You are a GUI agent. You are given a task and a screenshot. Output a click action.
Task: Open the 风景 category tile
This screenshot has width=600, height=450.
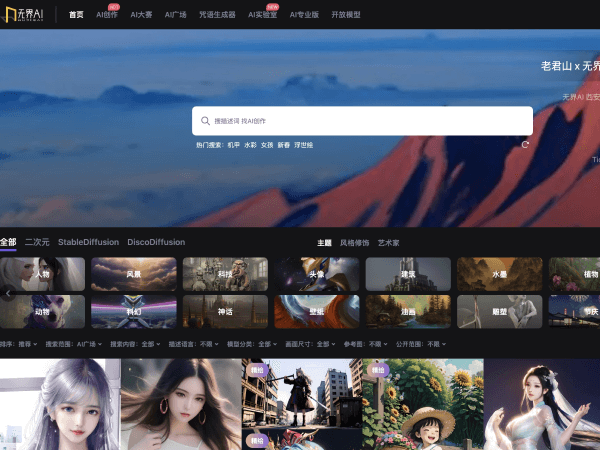tap(133, 274)
